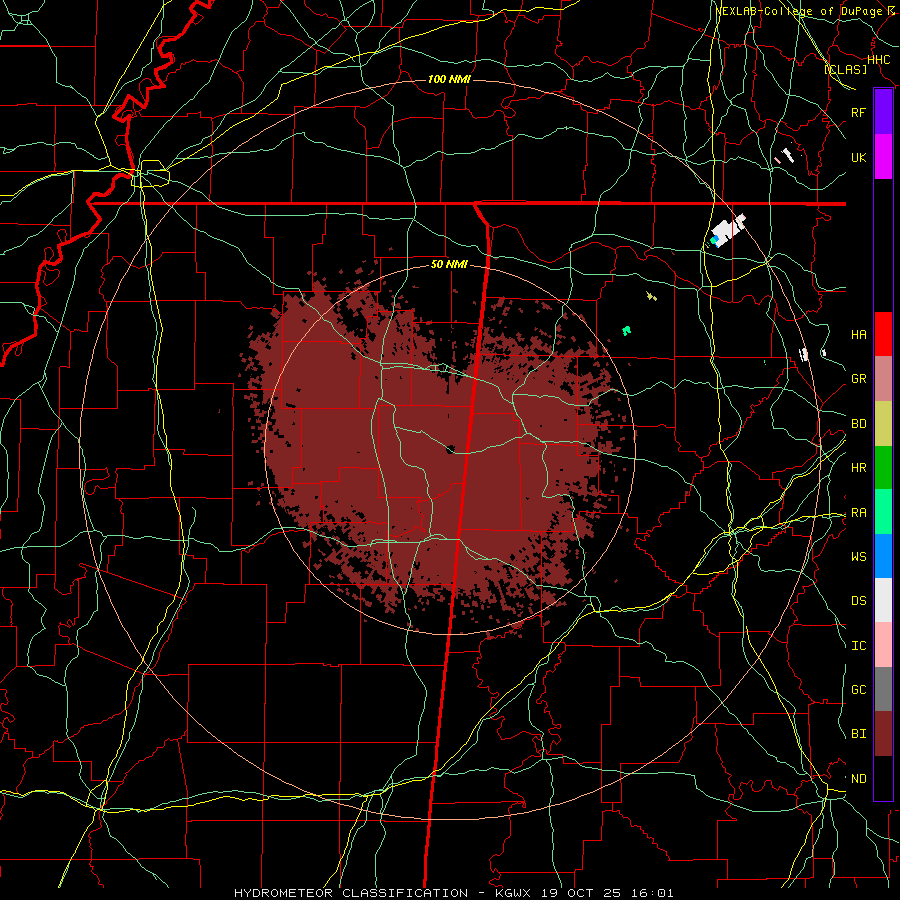Click the small yellow big drops echo
Screen dimensions: 900x900
[x=651, y=296]
